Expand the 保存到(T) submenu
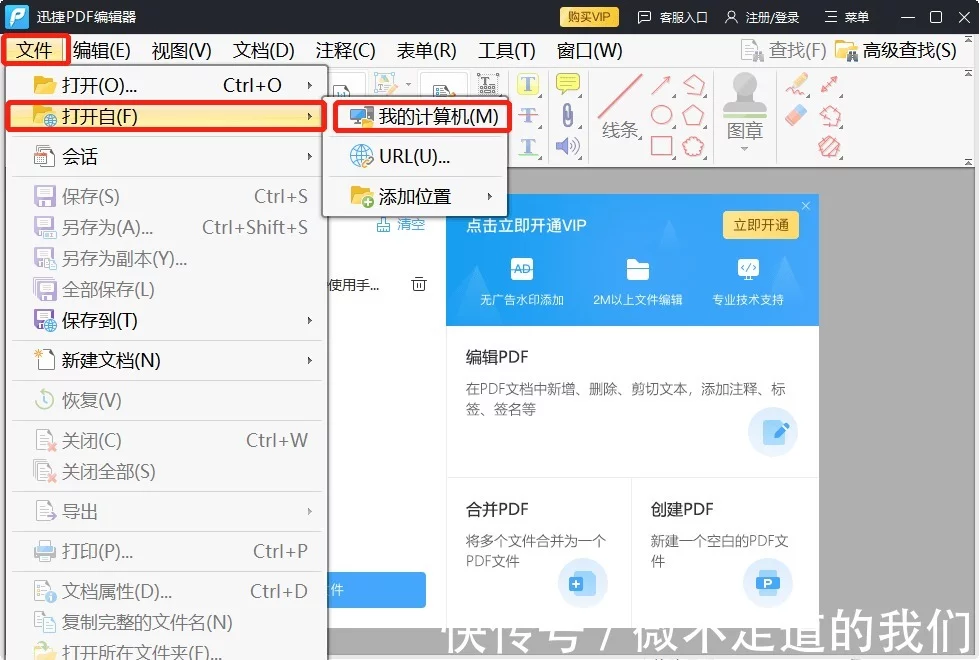The image size is (980, 660). (x=166, y=321)
